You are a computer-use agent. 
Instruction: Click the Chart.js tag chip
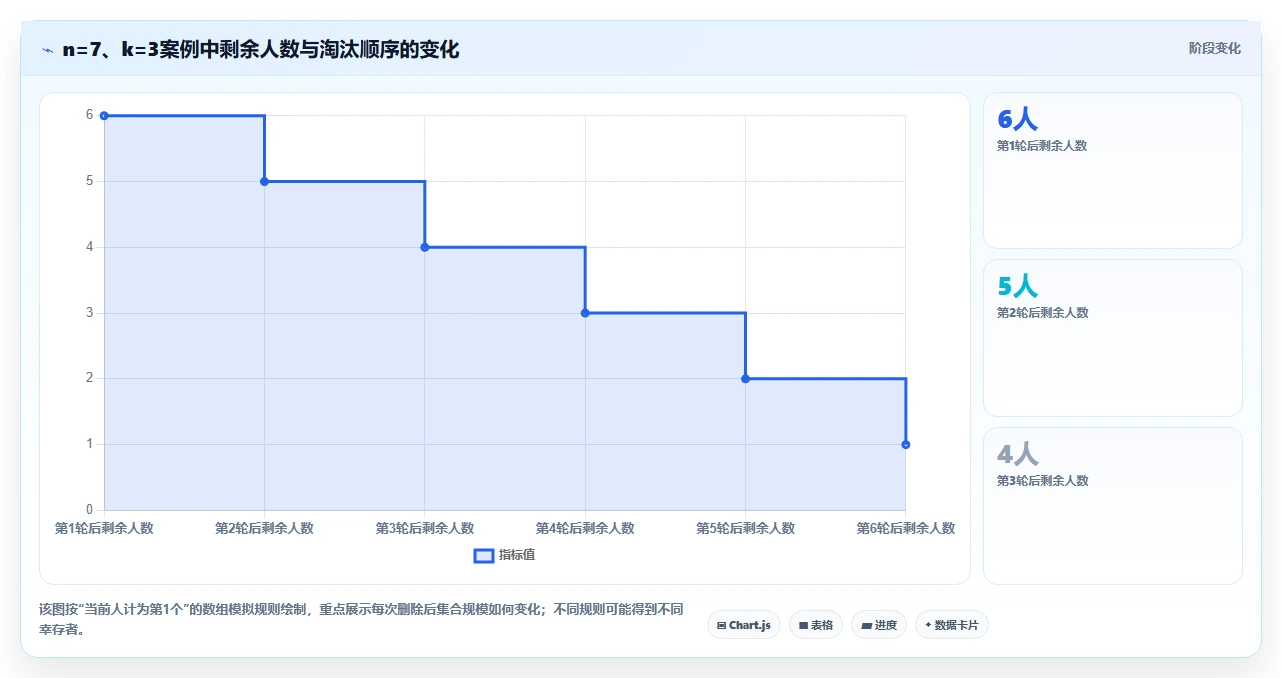tap(744, 625)
